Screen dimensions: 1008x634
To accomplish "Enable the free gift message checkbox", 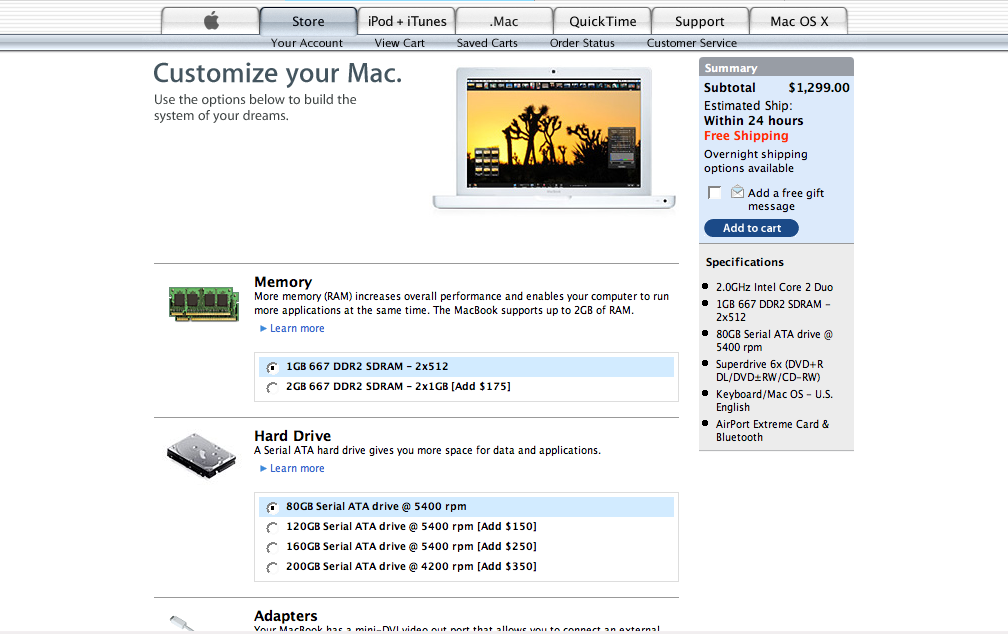I will point(714,192).
